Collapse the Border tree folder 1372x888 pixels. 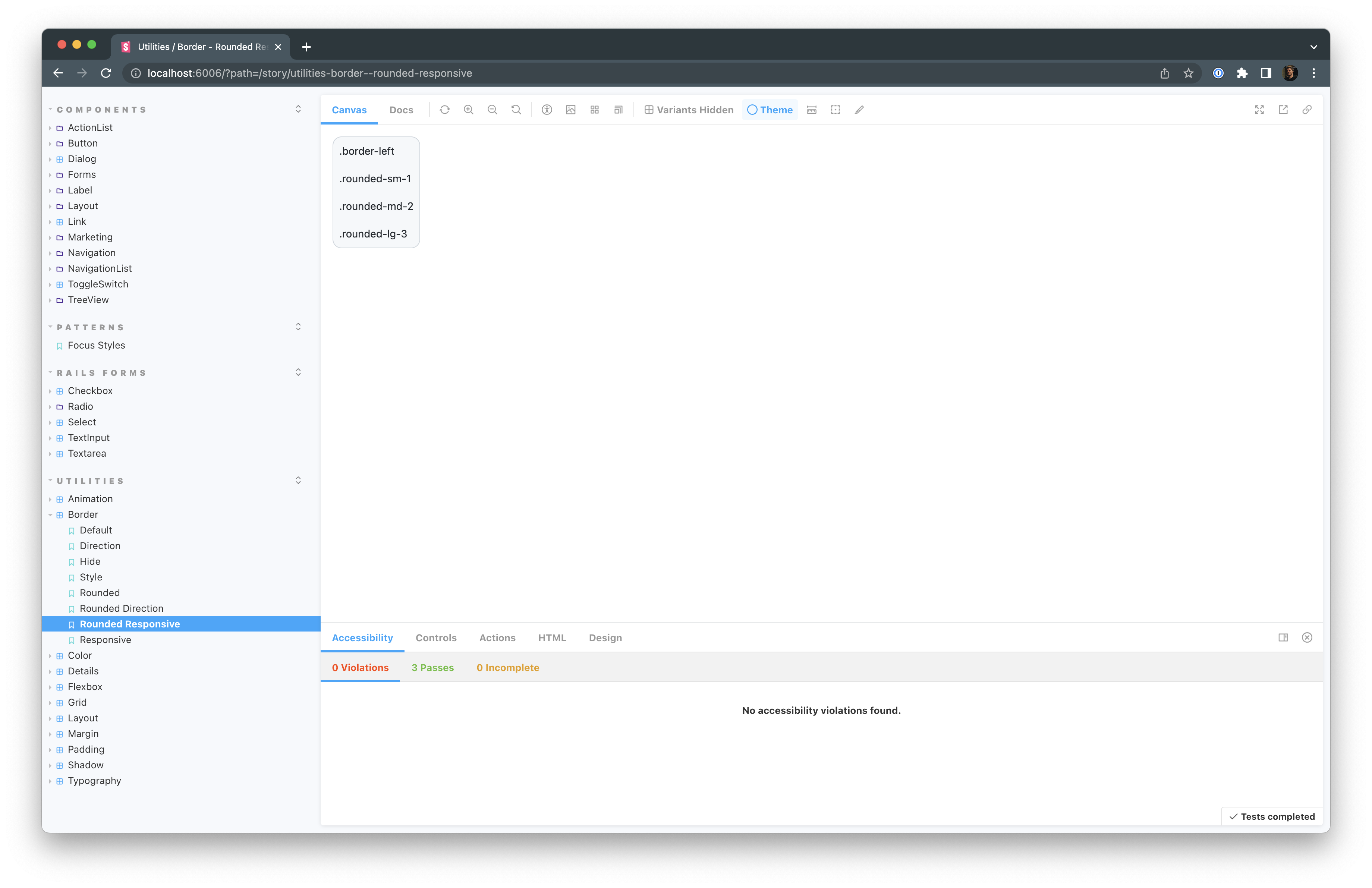point(83,514)
